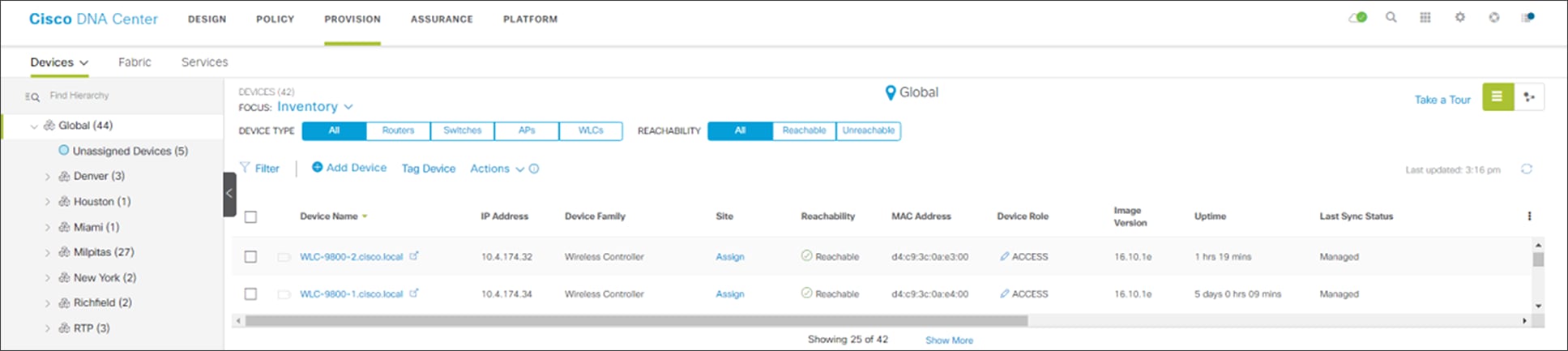Expand the RTP site node

[47, 328]
